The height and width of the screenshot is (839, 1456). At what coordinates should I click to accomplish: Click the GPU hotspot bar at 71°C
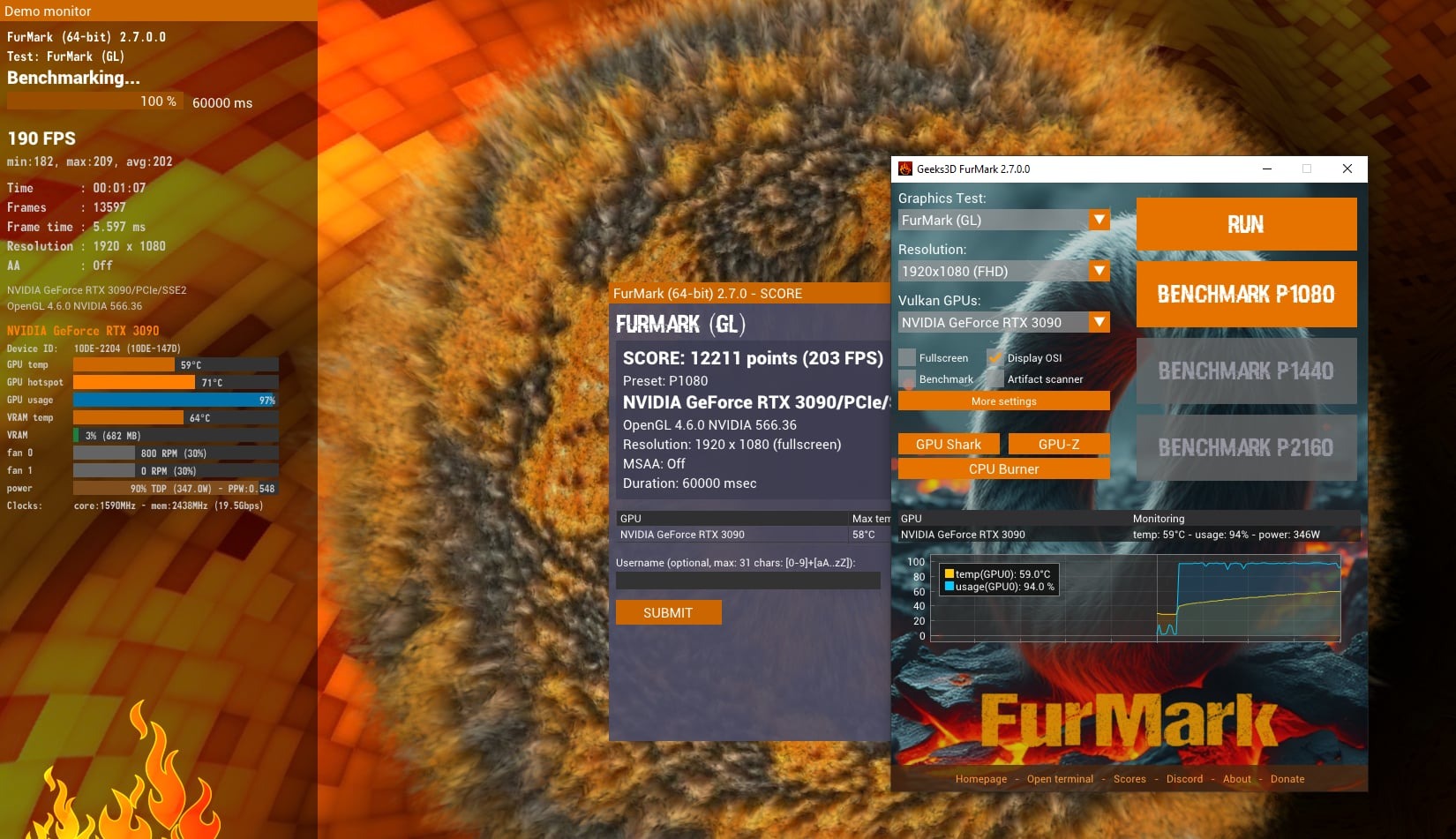[x=176, y=382]
